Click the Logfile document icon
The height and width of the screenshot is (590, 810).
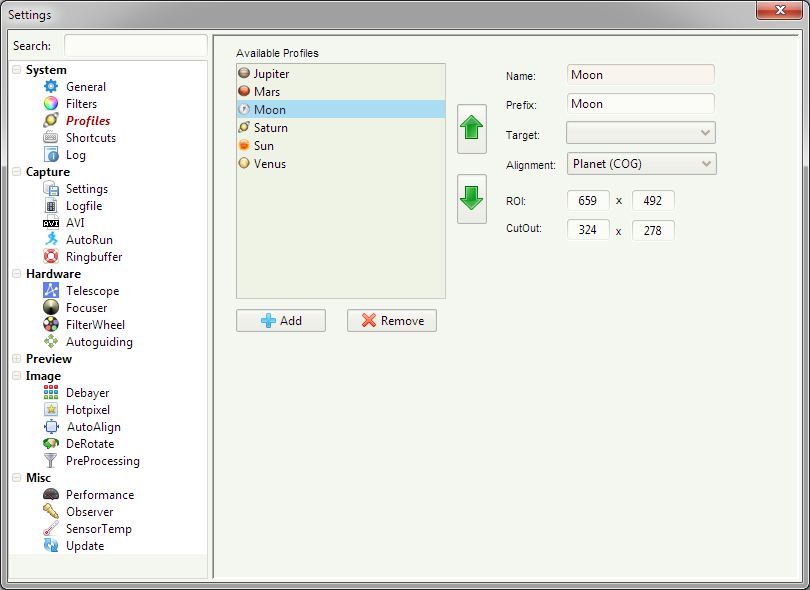51,206
